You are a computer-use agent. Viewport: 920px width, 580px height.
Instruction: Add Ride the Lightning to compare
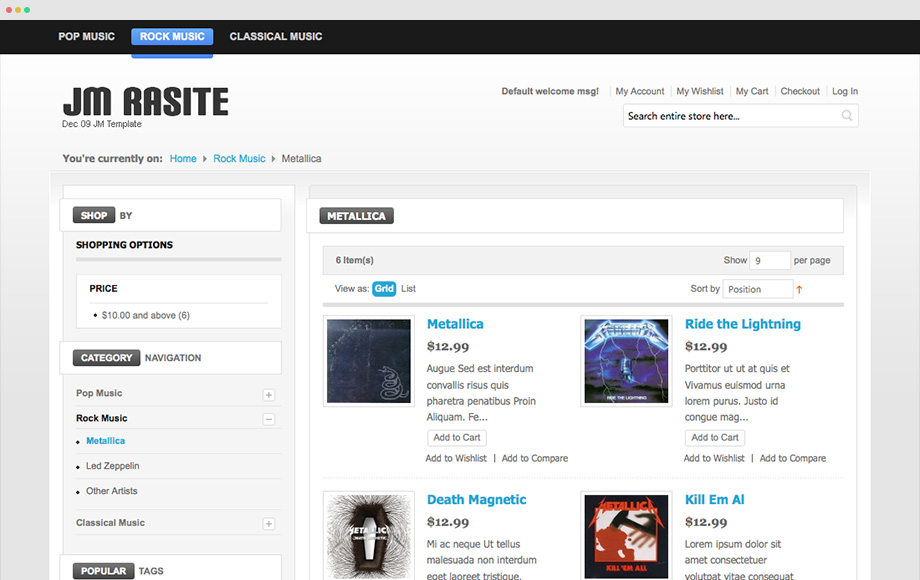pos(793,458)
